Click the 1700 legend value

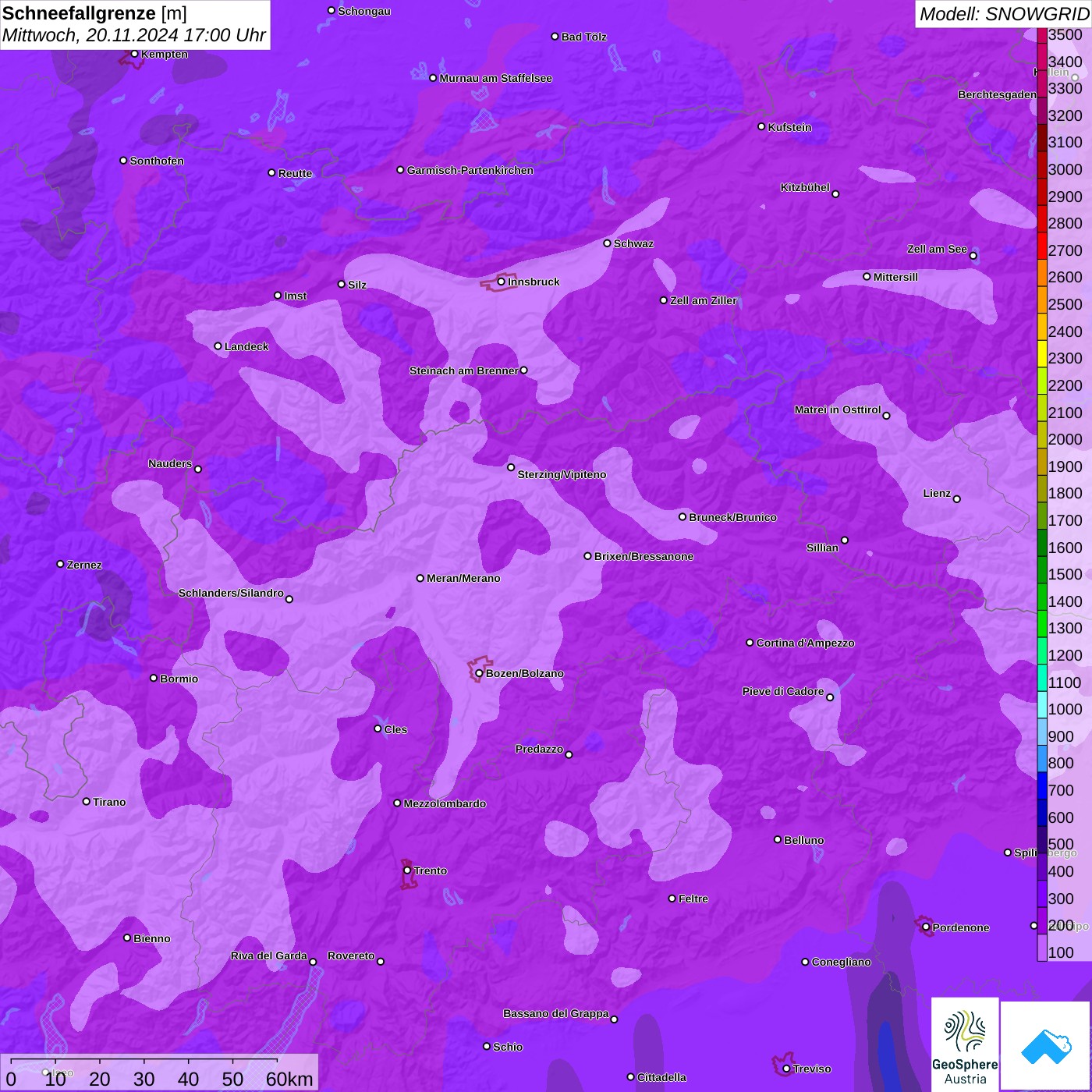tap(1065, 520)
